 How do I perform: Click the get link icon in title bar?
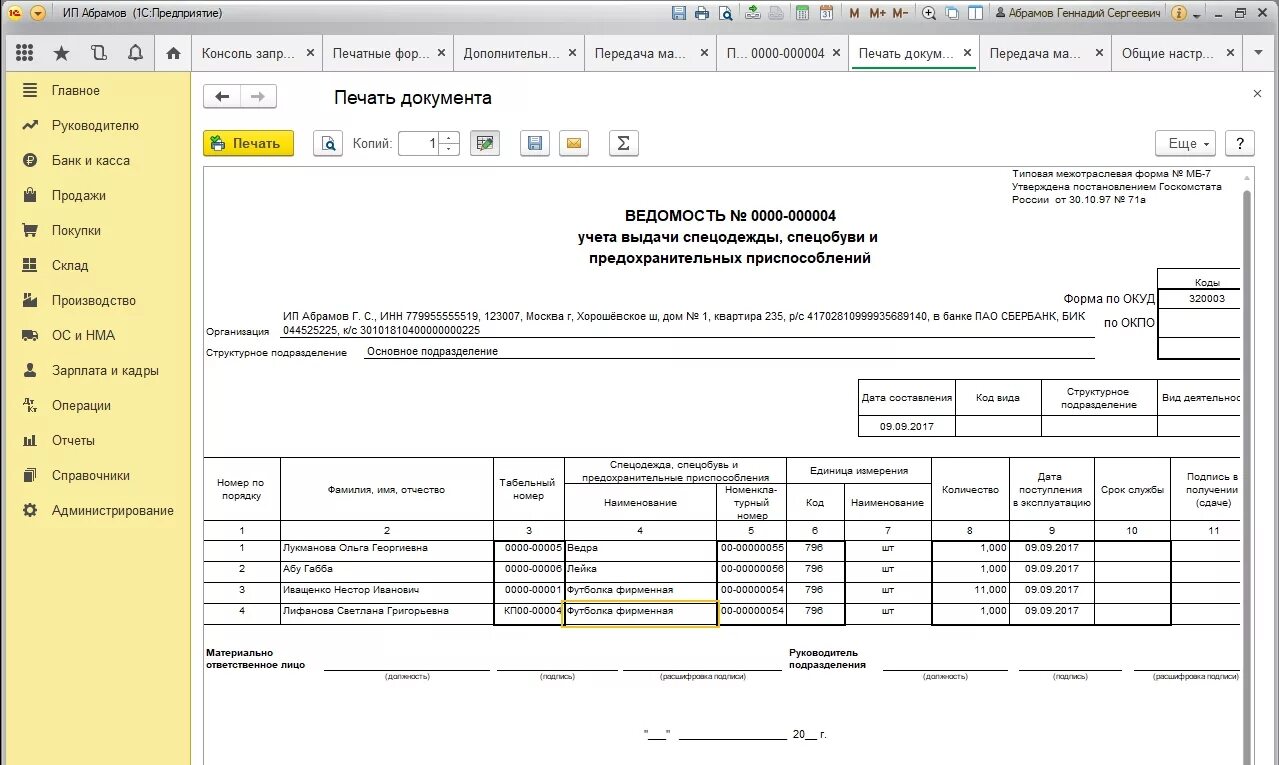click(752, 13)
